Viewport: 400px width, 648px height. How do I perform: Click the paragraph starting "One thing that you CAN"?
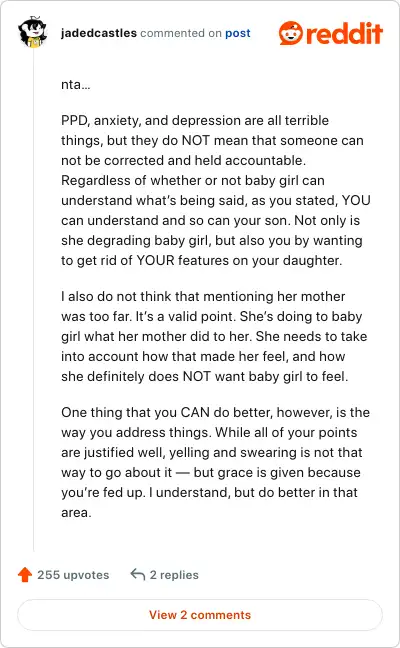[x=215, y=462]
